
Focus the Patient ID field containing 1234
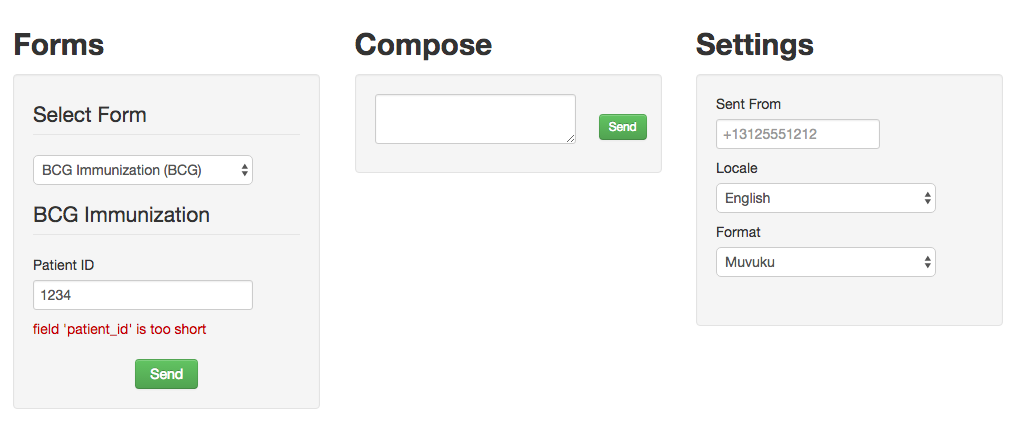[143, 295]
